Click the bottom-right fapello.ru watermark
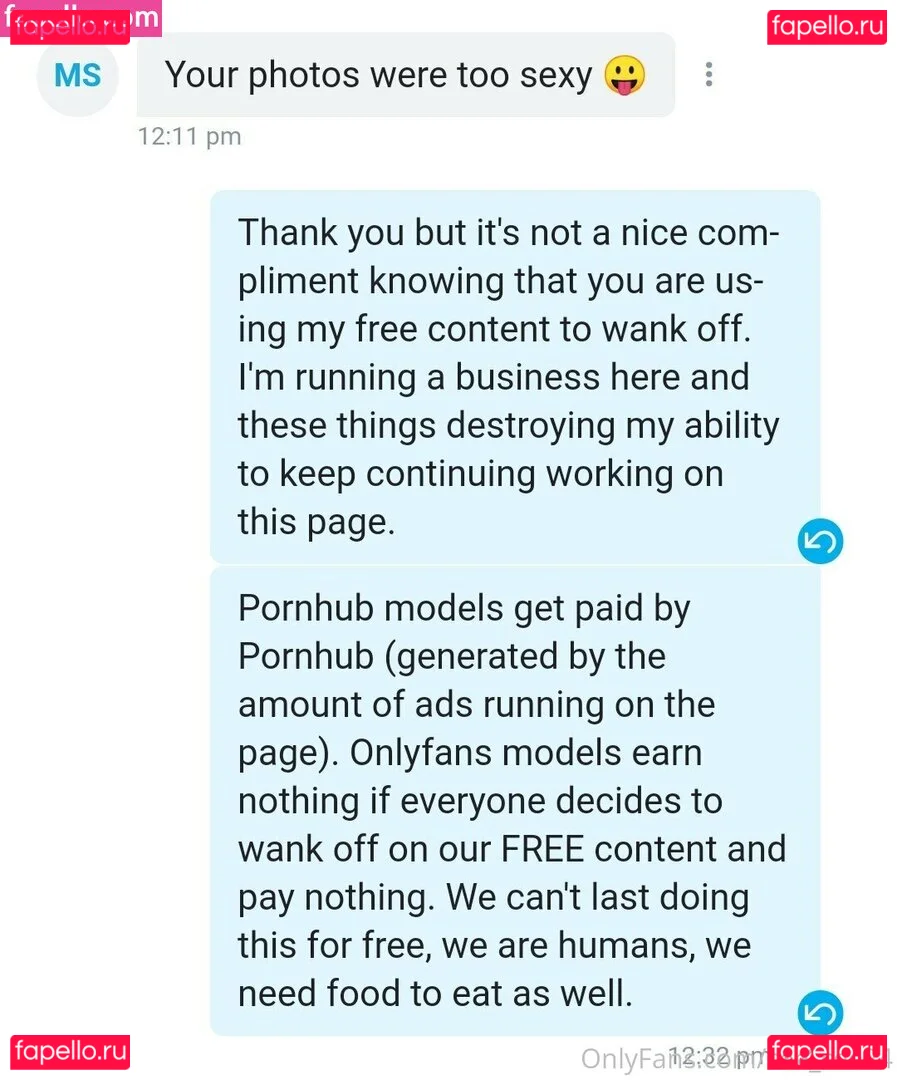Screen dimensions: 897x1080 826,1052
